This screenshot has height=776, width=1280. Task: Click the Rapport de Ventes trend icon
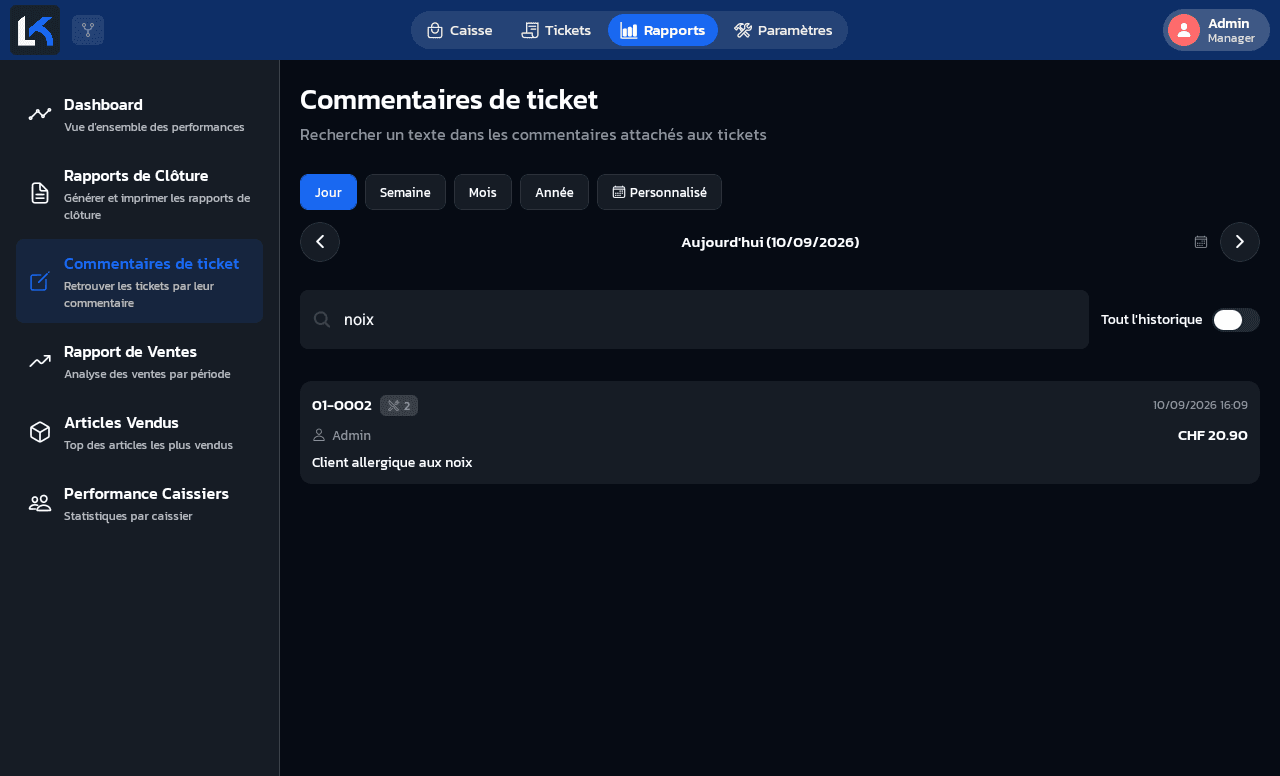tap(40, 361)
